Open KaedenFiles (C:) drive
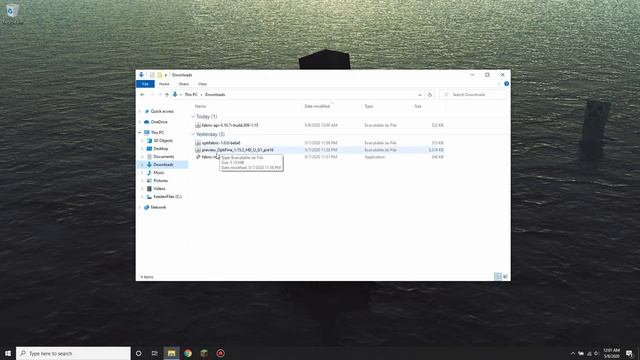Viewport: 640px width, 360px height. [167, 197]
